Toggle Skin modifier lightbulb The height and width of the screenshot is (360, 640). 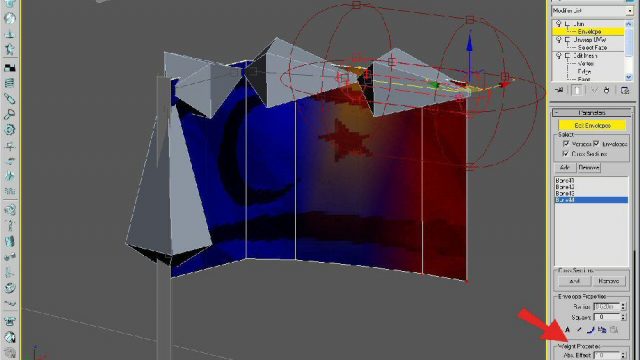pos(558,24)
